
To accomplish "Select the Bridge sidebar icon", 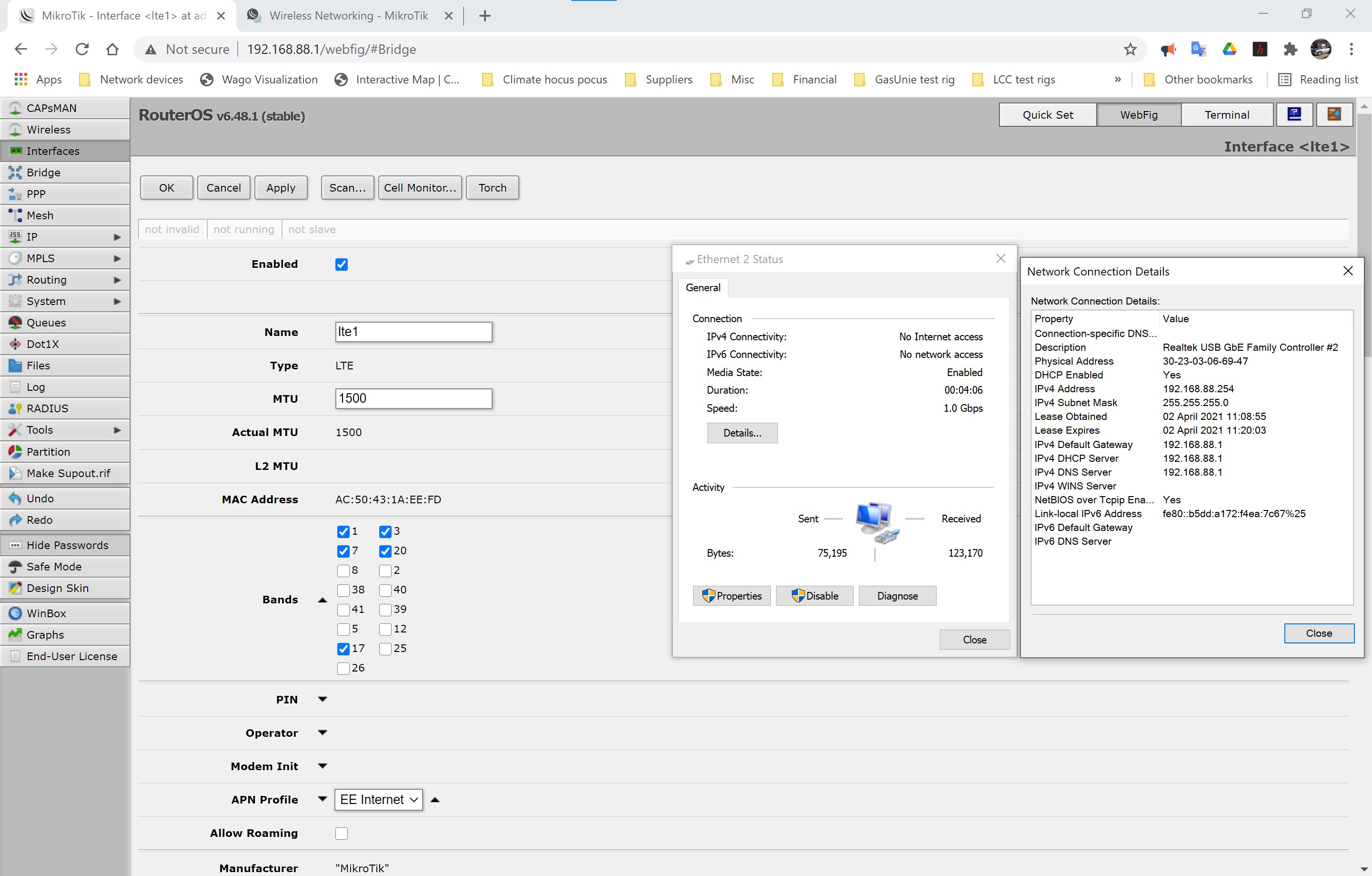I will point(15,173).
